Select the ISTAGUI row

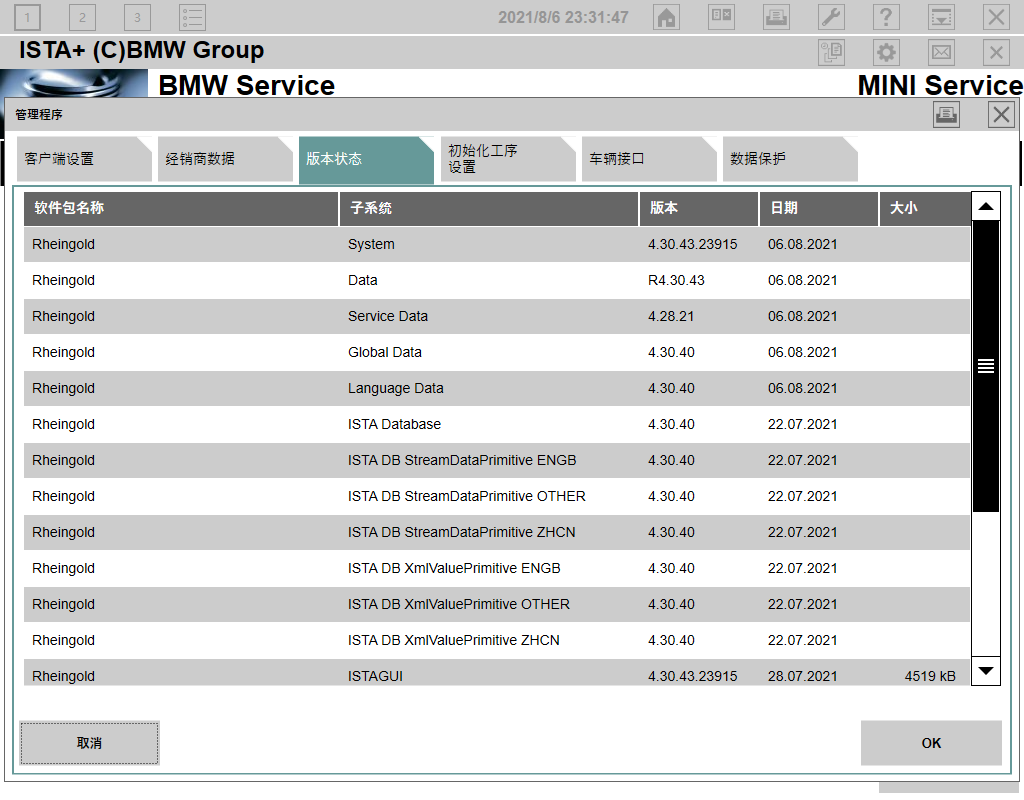[x=497, y=673]
